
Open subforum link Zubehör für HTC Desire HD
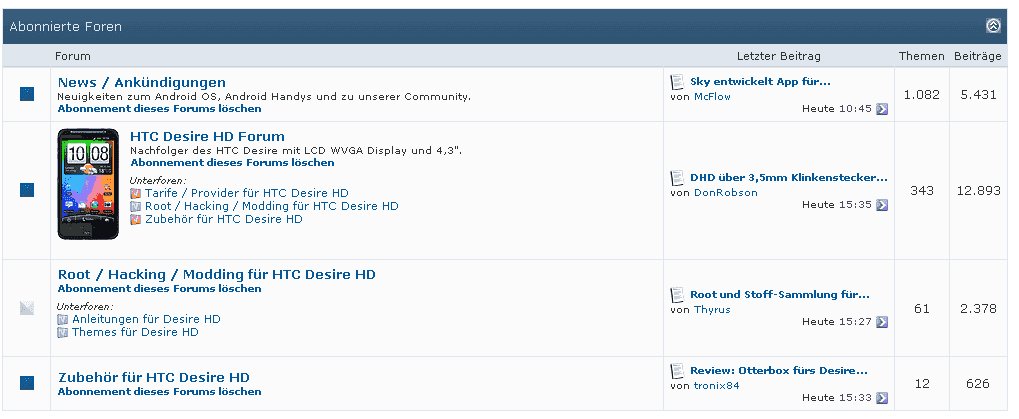[224, 219]
